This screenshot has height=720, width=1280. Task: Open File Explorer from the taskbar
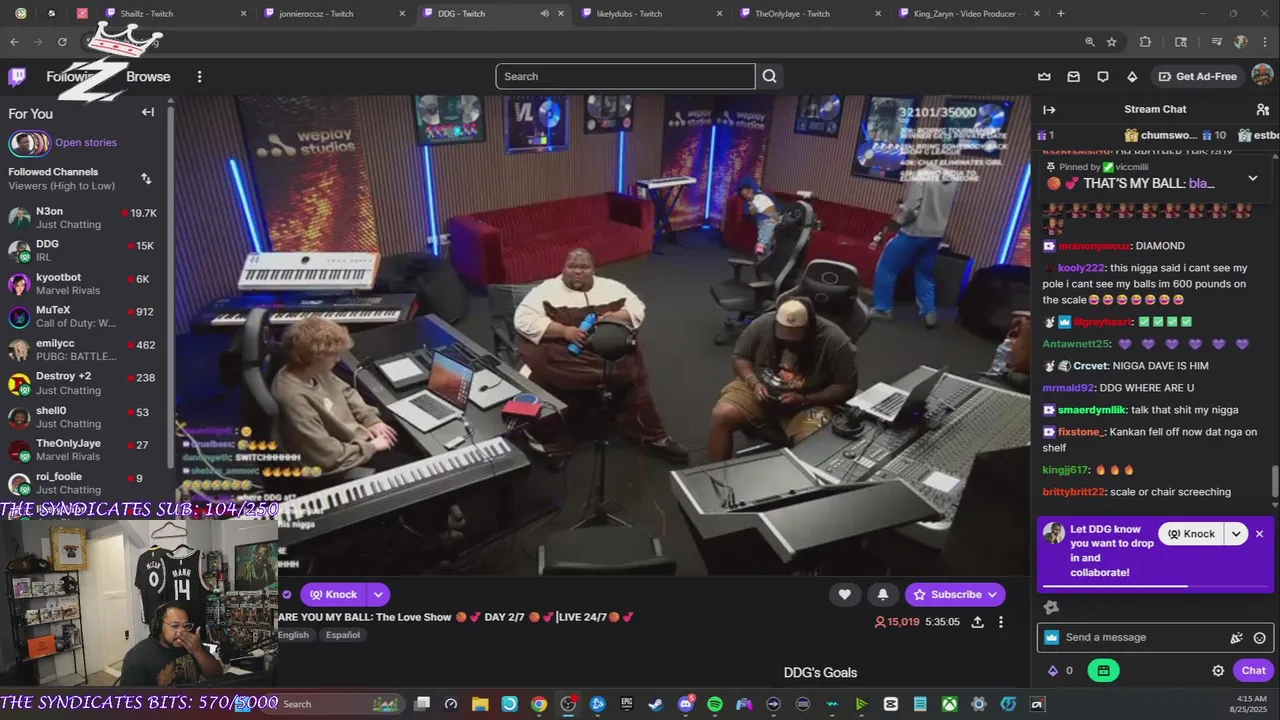click(x=480, y=704)
